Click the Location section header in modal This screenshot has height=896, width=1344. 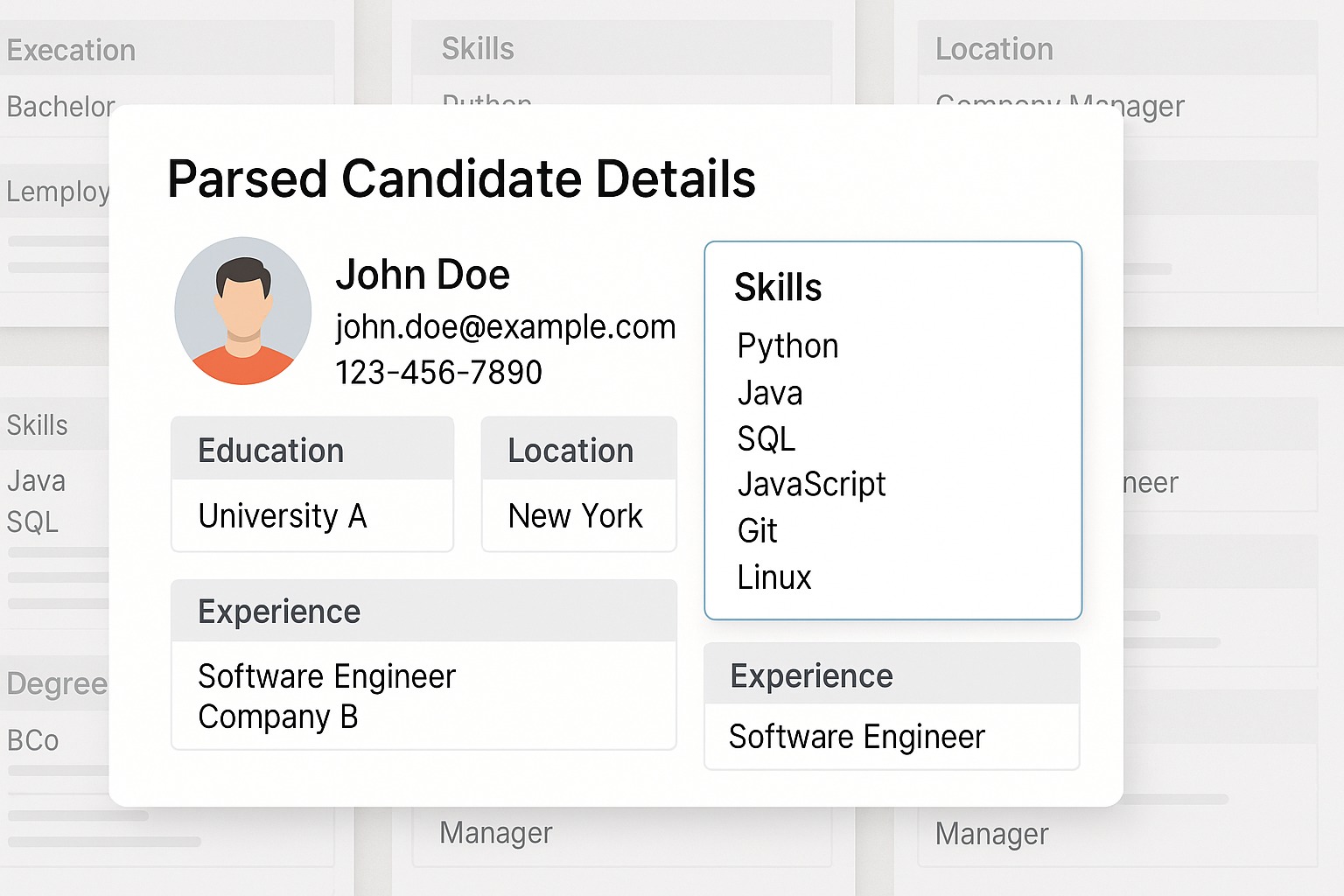point(570,451)
